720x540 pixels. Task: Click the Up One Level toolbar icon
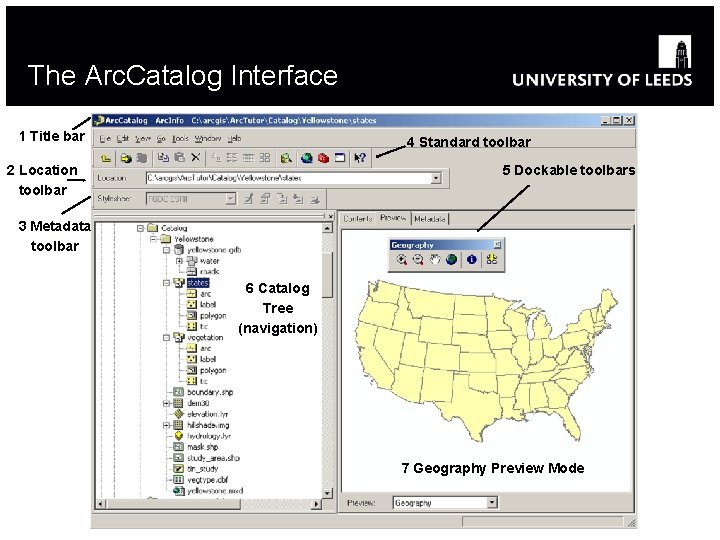tap(106, 159)
